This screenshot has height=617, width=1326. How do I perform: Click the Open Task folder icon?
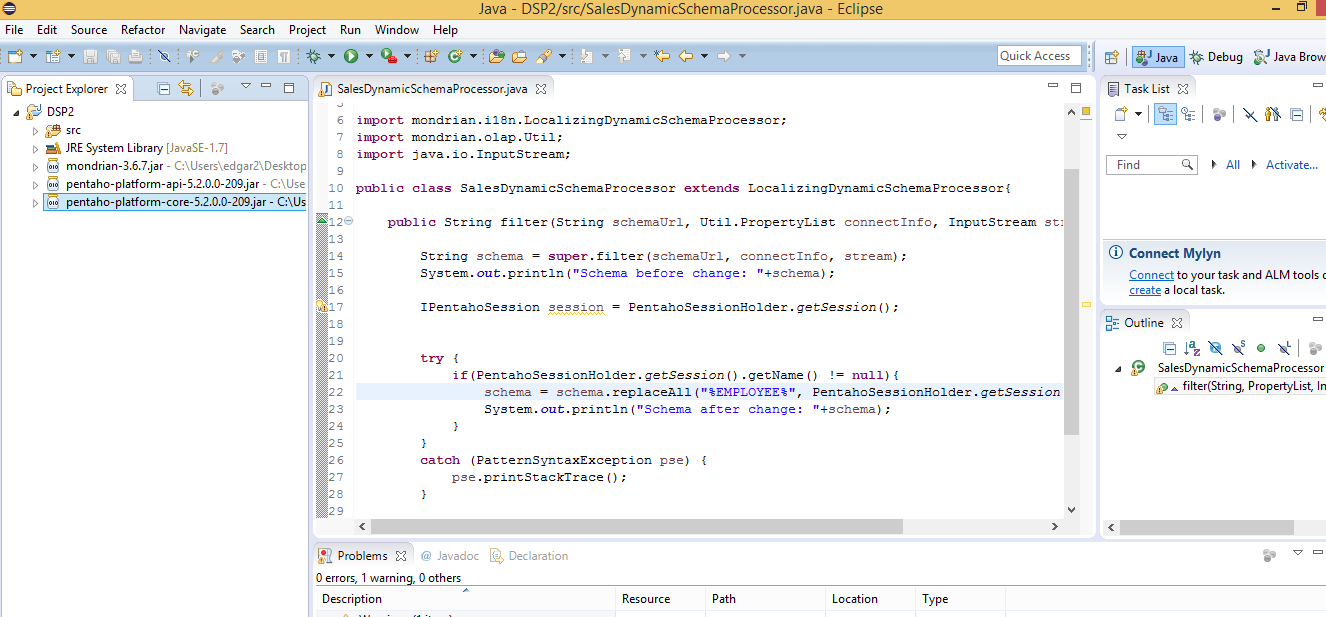click(x=519, y=56)
